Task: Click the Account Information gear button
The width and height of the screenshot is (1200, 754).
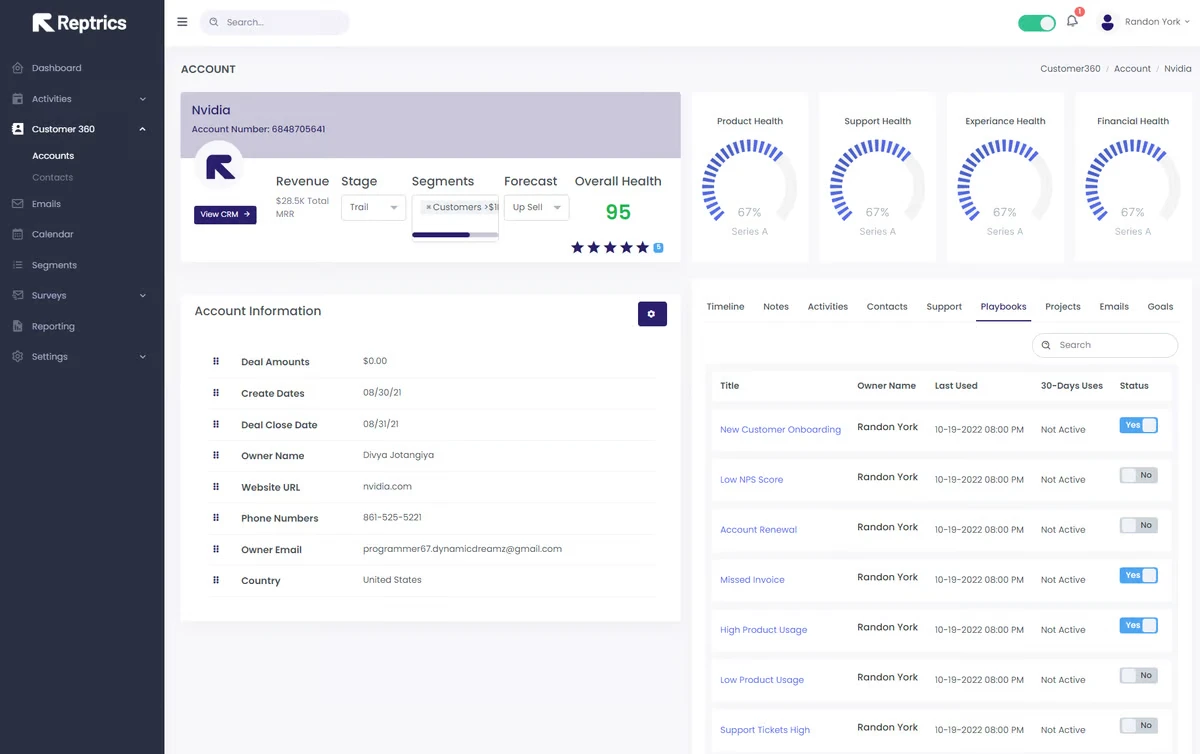Action: coord(652,314)
